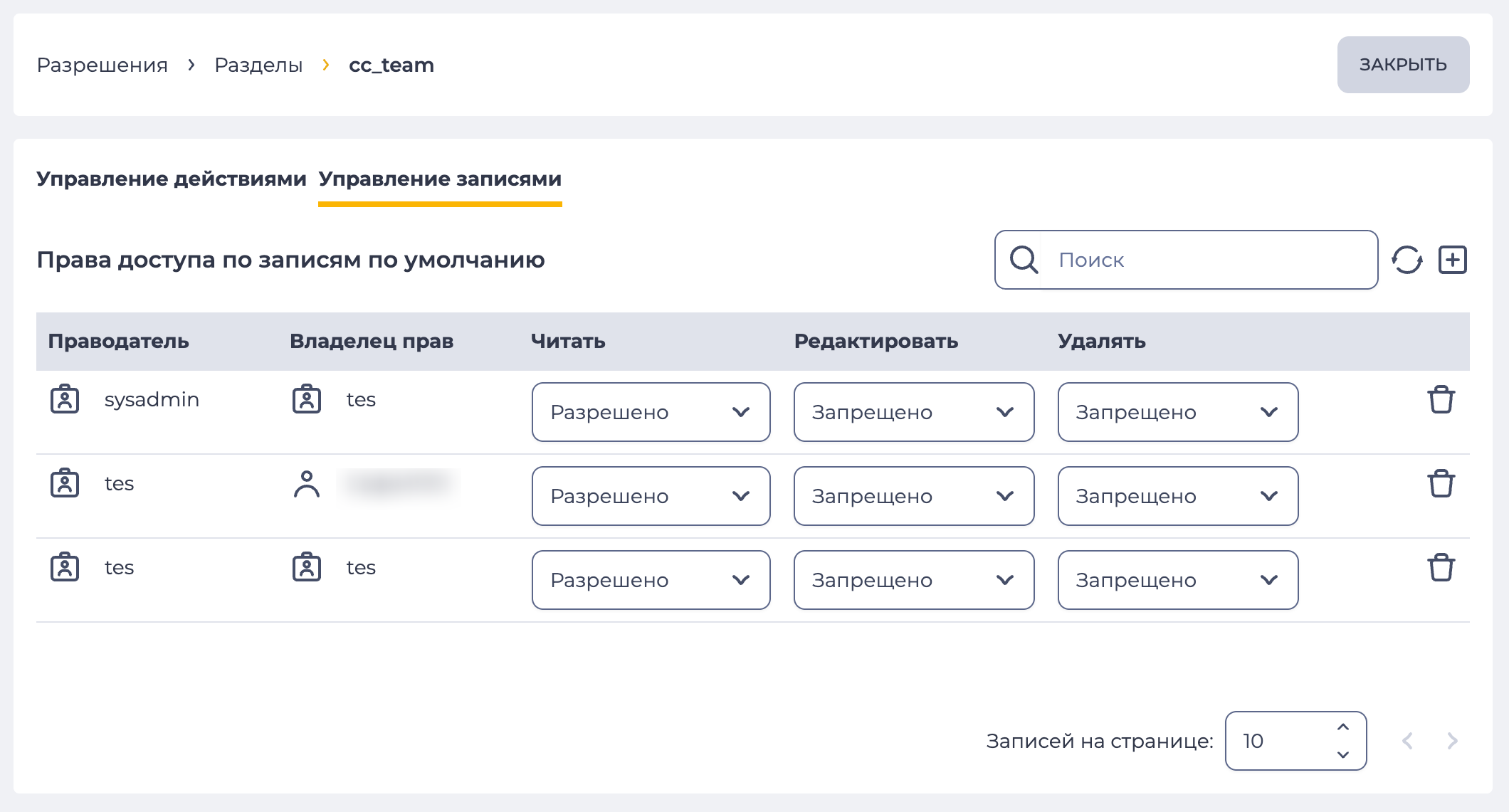The height and width of the screenshot is (812, 1509).
Task: Click the grantee badge icon in second row
Action: pyautogui.click(x=65, y=483)
